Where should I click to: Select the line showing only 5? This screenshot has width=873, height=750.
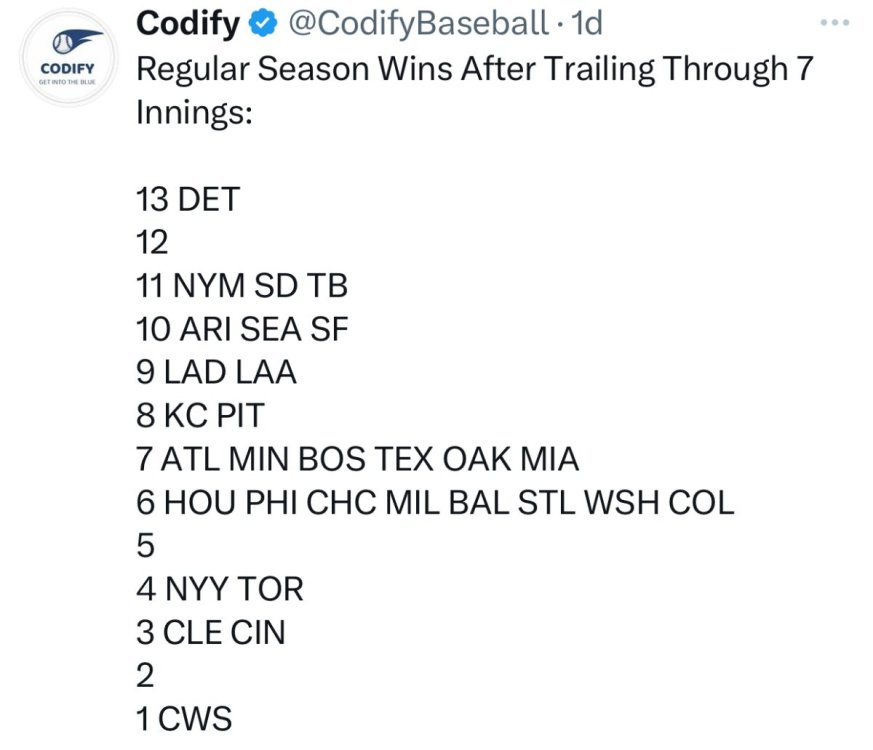(145, 545)
